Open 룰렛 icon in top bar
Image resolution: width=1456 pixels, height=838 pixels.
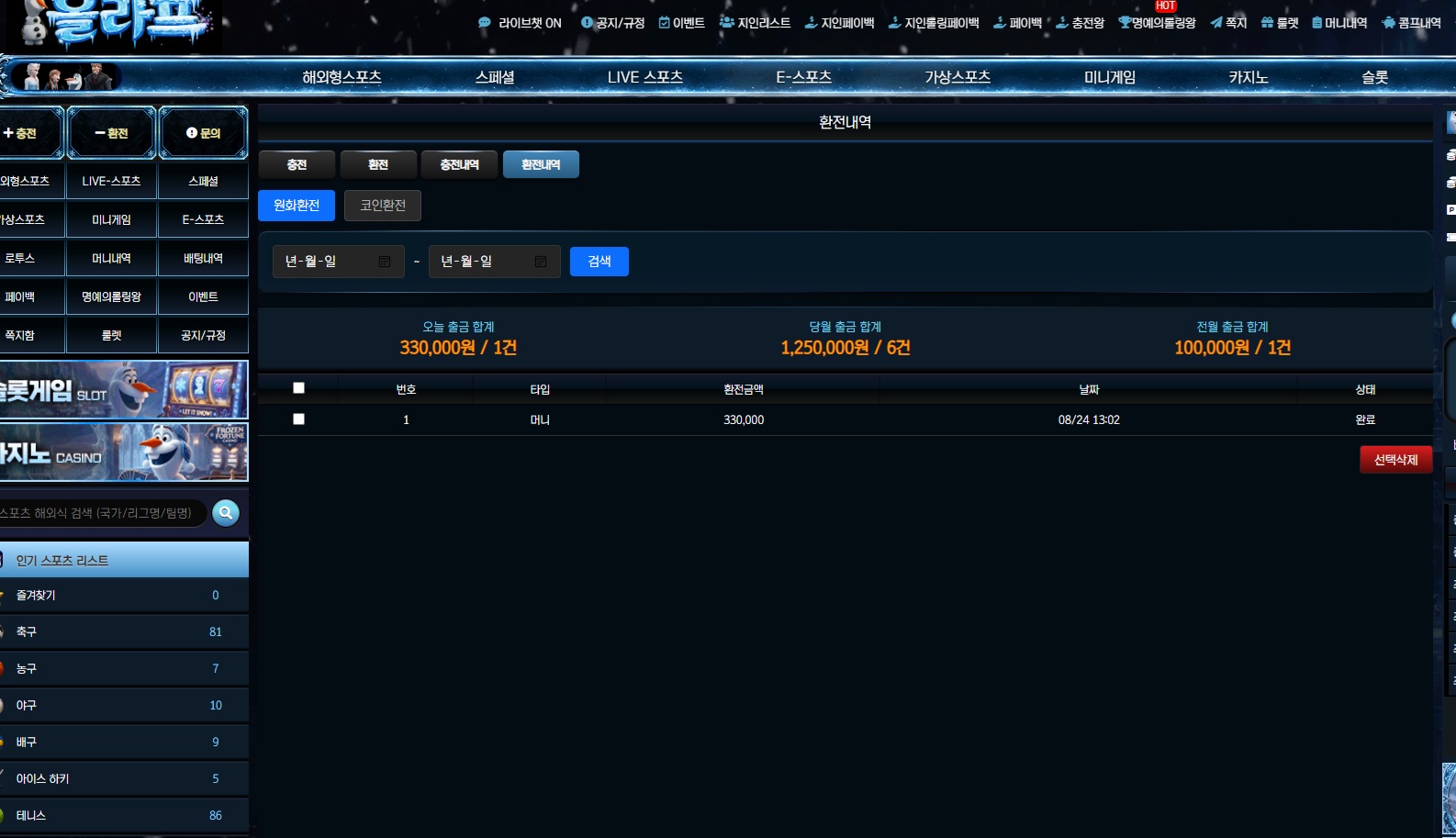[x=1267, y=23]
